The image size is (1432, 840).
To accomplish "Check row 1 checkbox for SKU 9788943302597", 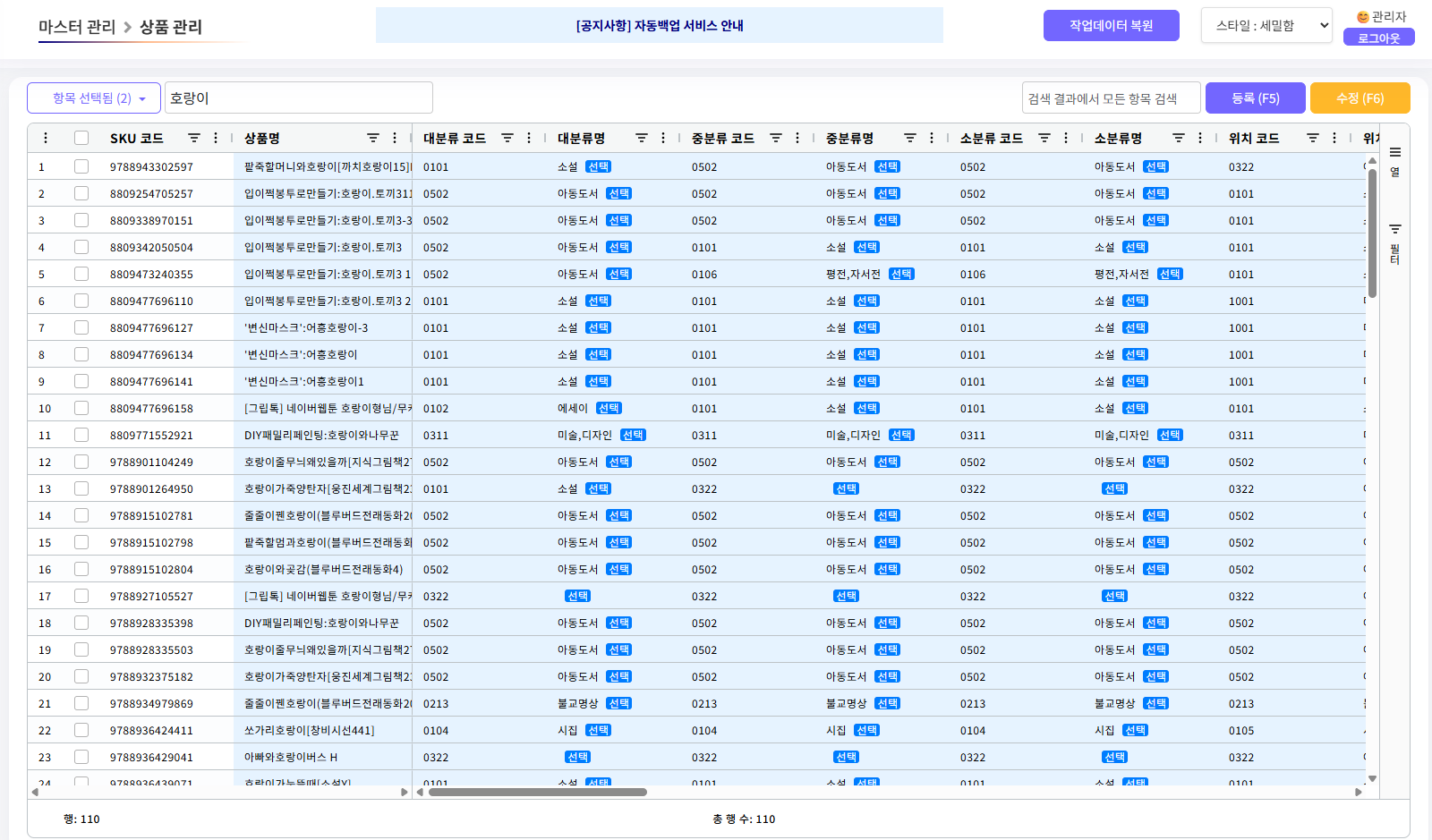I will click(x=81, y=166).
